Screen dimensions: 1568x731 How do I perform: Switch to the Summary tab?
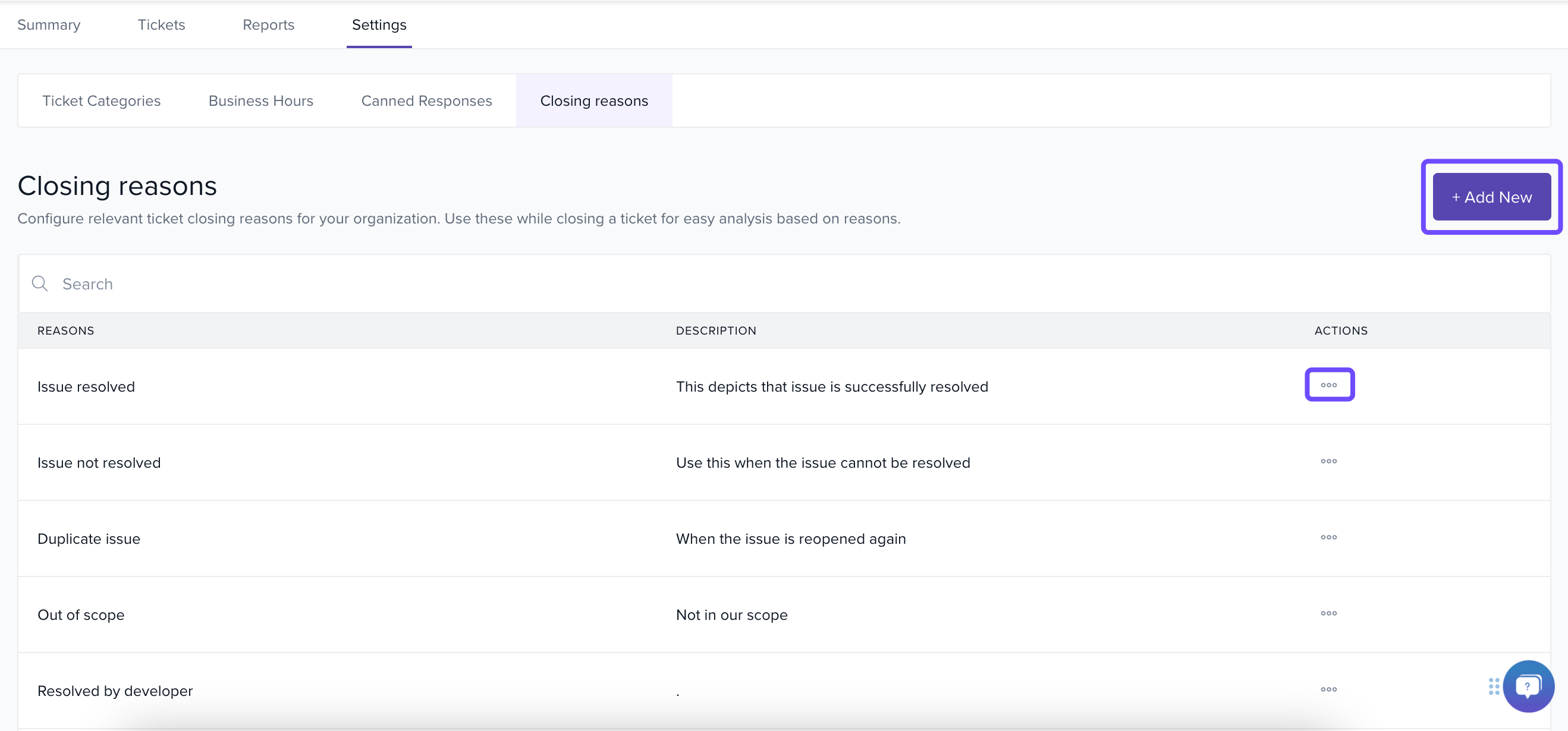tap(49, 25)
